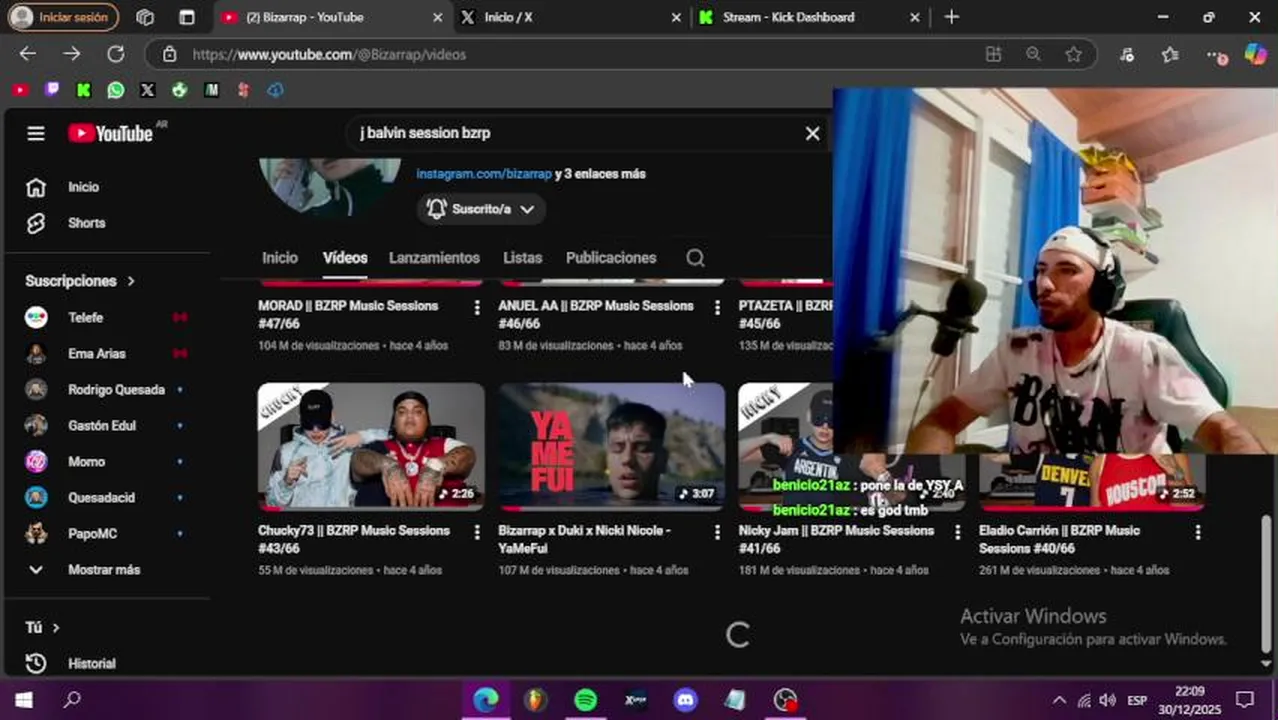The width and height of the screenshot is (1278, 720).
Task: Click the page vertical scrollbar
Action: coord(1265,585)
